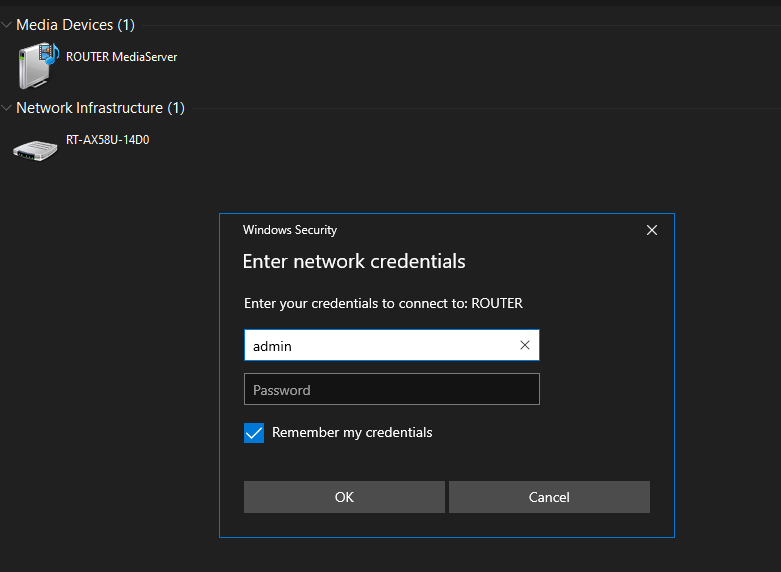Click the Enter network credentials heading
This screenshot has height=572, width=781.
coord(354,261)
